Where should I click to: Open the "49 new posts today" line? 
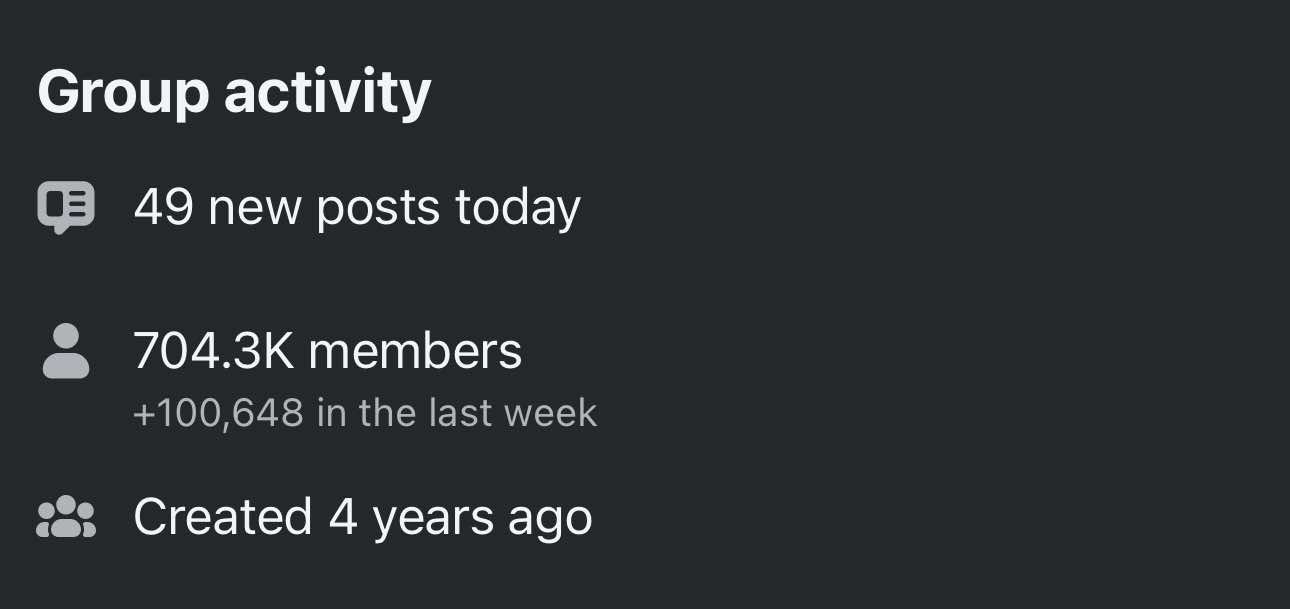pyautogui.click(x=356, y=208)
